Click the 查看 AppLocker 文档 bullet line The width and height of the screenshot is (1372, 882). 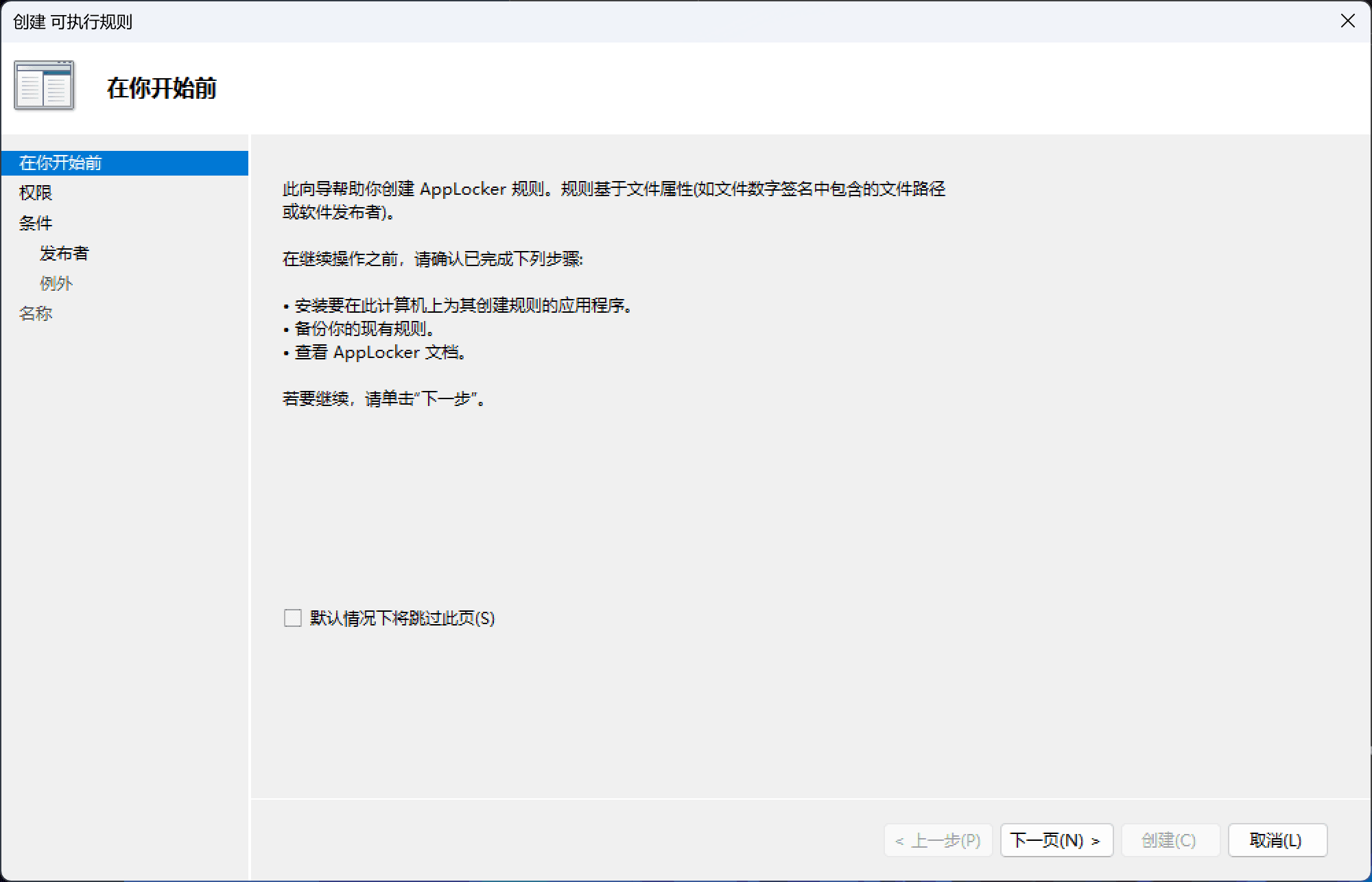pyautogui.click(x=377, y=353)
